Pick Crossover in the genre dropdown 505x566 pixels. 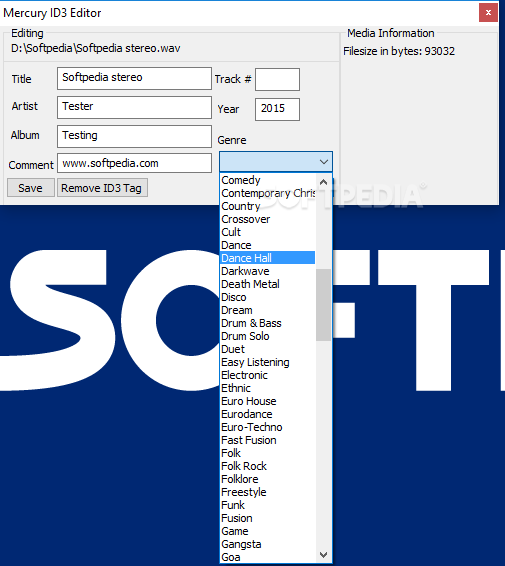[268, 219]
